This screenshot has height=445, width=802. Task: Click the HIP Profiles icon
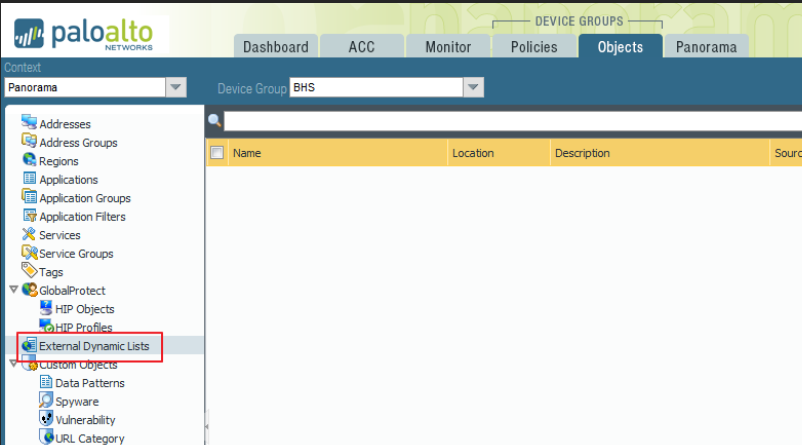(x=47, y=326)
